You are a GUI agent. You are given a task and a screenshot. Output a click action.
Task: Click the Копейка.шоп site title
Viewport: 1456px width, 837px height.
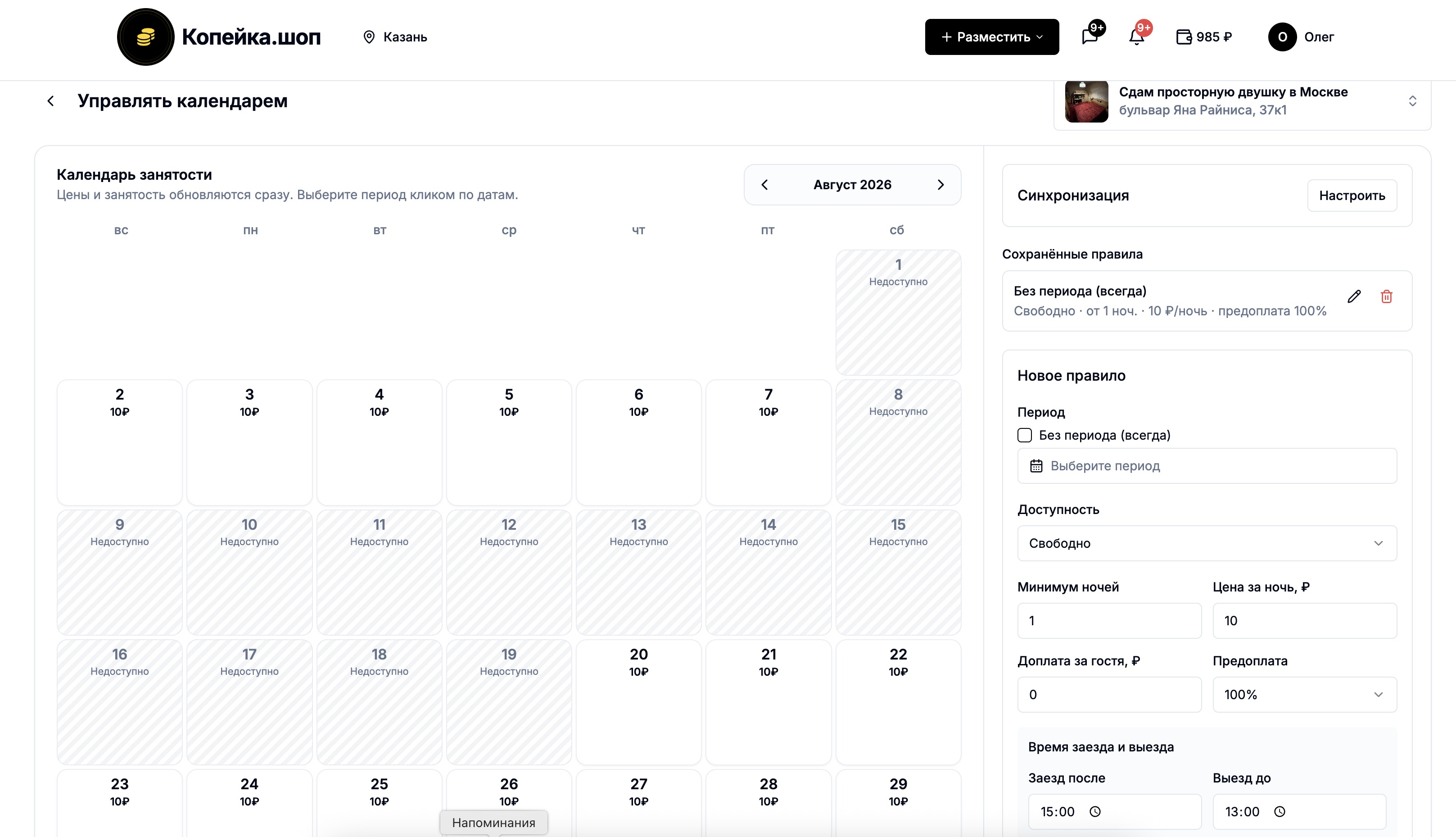coord(252,37)
